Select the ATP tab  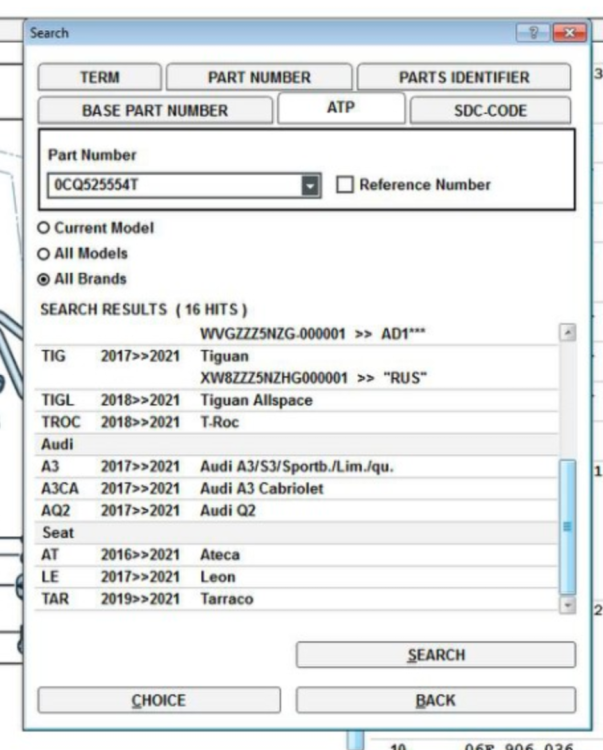pos(341,108)
